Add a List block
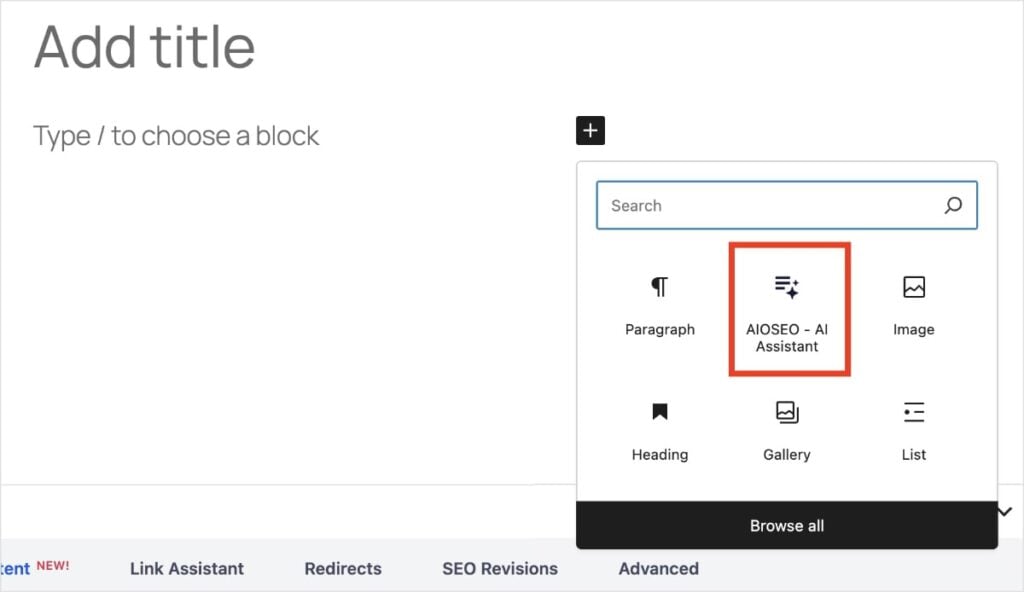 913,430
